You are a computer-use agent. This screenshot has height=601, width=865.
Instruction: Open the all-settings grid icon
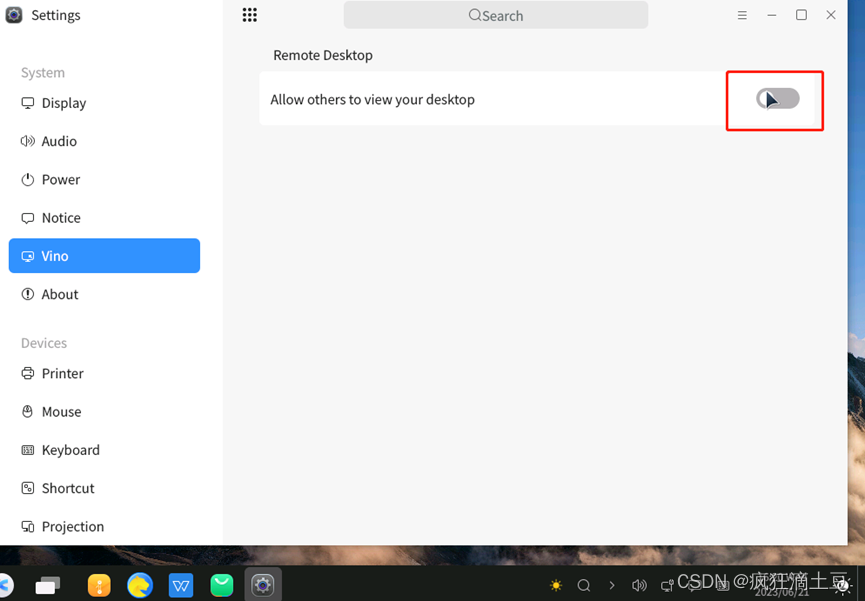click(249, 15)
